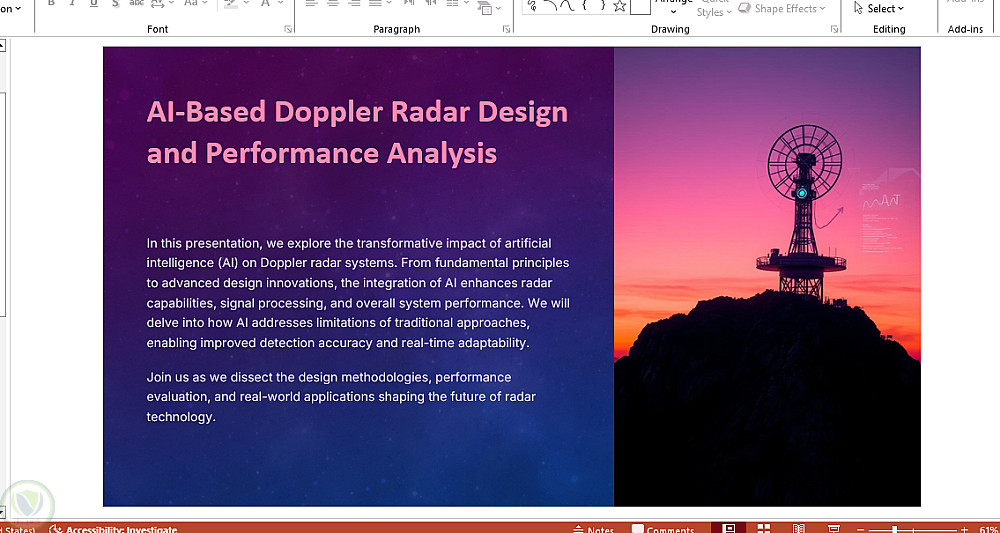Open the Select dropdown in Editing
Screen dimensions: 1000x533
[x=880, y=8]
